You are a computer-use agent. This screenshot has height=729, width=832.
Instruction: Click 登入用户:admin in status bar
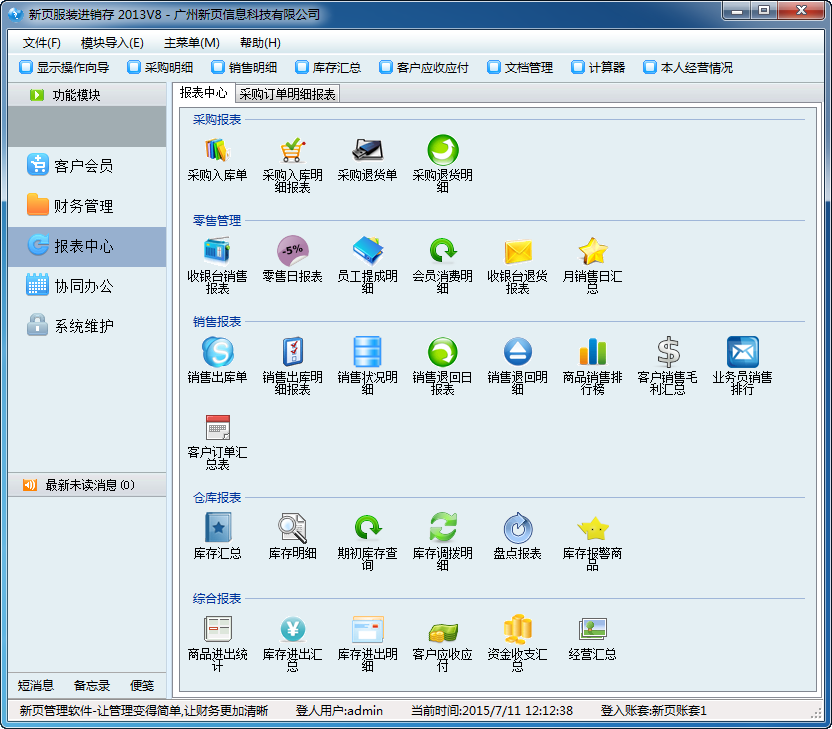pos(339,711)
